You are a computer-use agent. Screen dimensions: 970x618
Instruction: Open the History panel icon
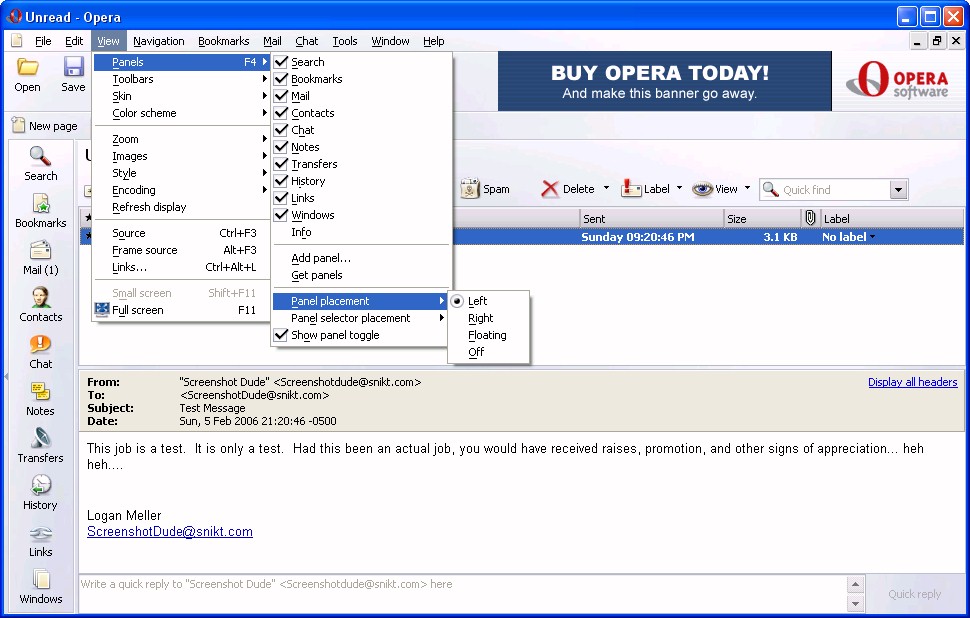pos(41,493)
